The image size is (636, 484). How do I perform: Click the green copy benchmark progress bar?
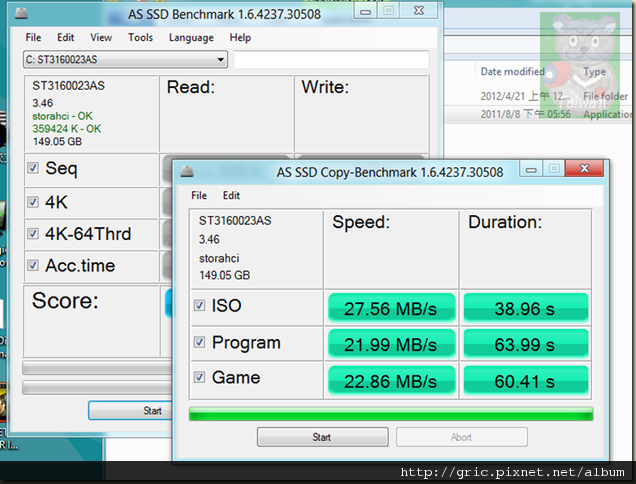pyautogui.click(x=391, y=414)
